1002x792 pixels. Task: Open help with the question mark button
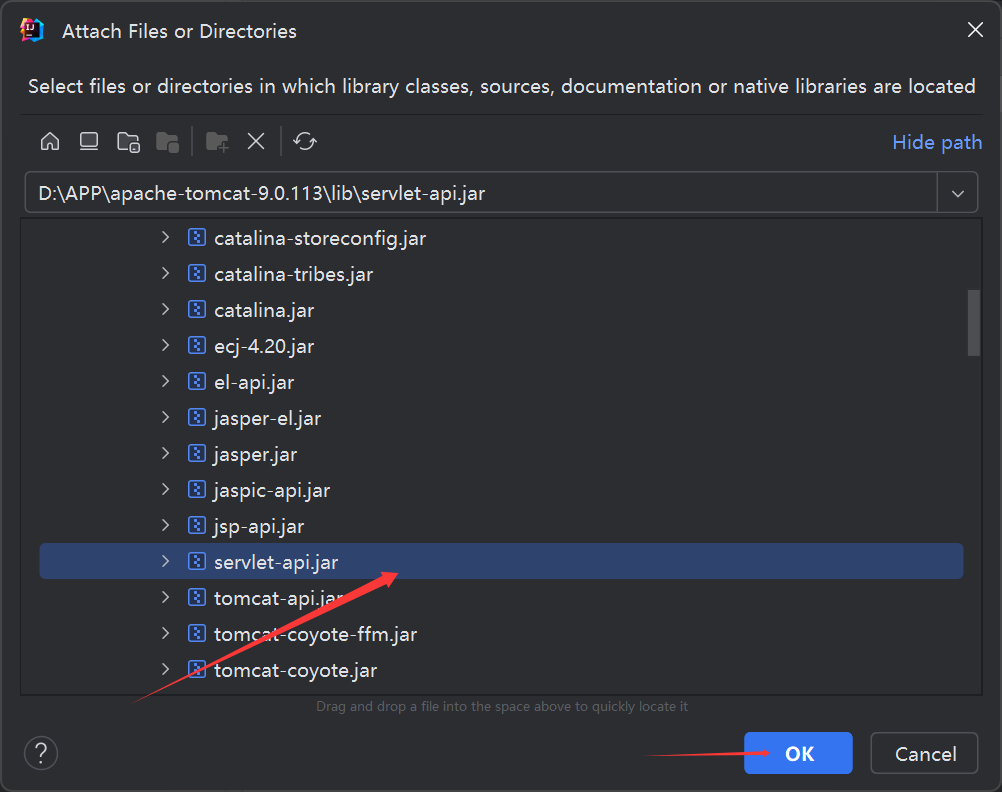point(41,753)
